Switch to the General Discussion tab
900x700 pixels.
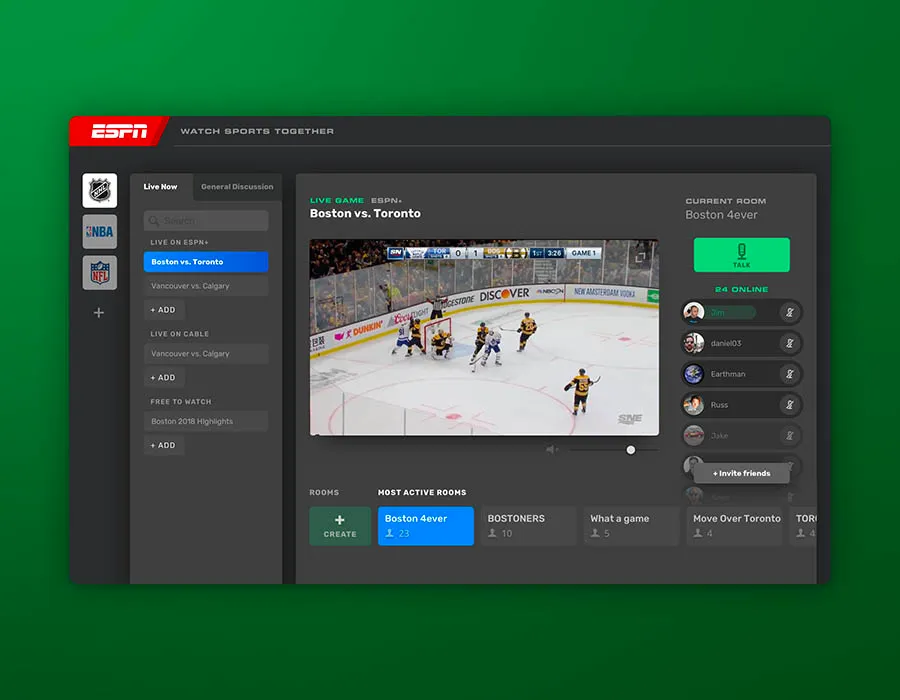tap(237, 187)
